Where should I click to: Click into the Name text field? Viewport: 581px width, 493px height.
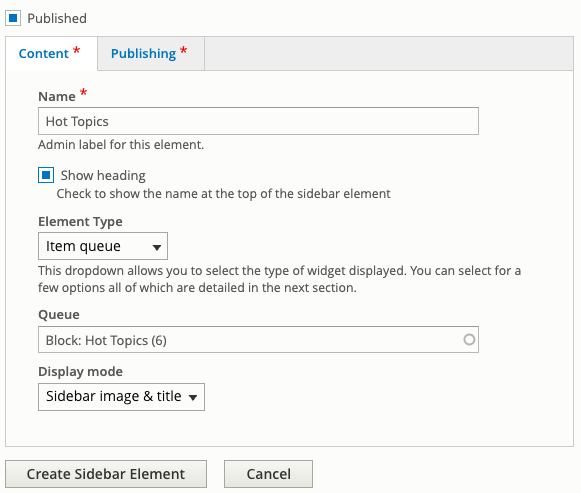[x=258, y=121]
